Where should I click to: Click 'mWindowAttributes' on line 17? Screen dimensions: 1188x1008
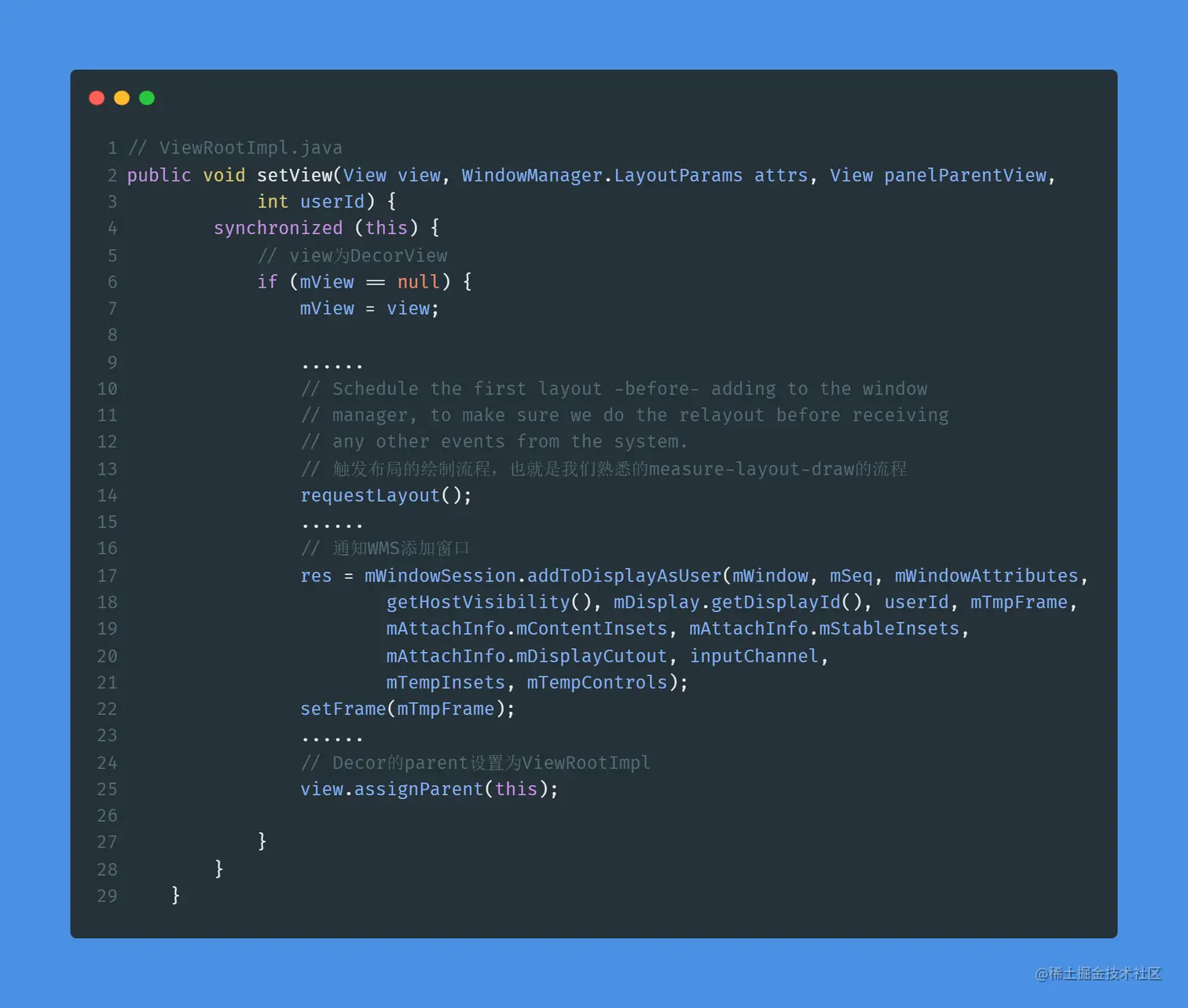click(x=986, y=576)
